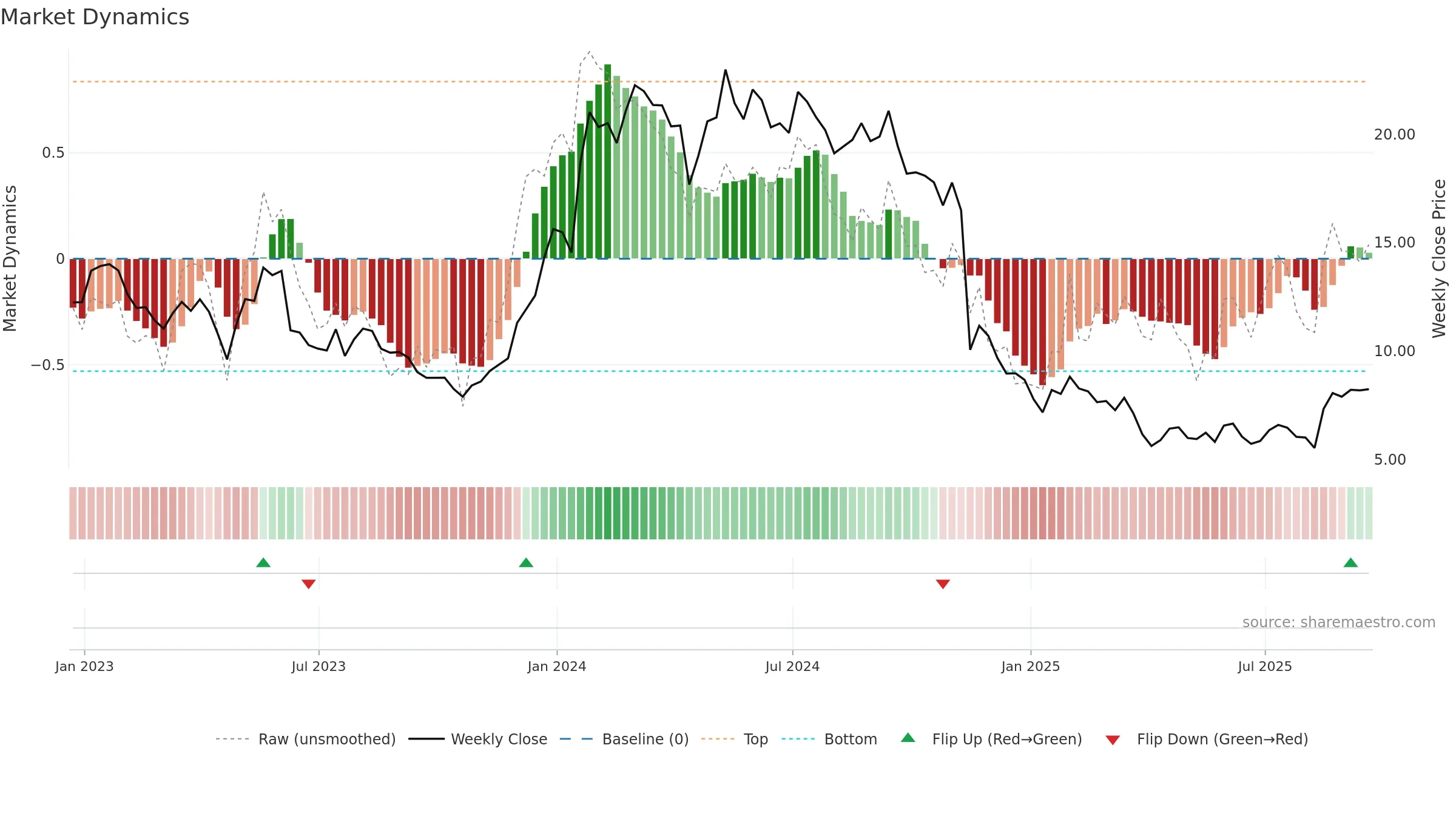This screenshot has height=819, width=1456.
Task: Toggle the Bottom legend entry
Action: [829, 739]
